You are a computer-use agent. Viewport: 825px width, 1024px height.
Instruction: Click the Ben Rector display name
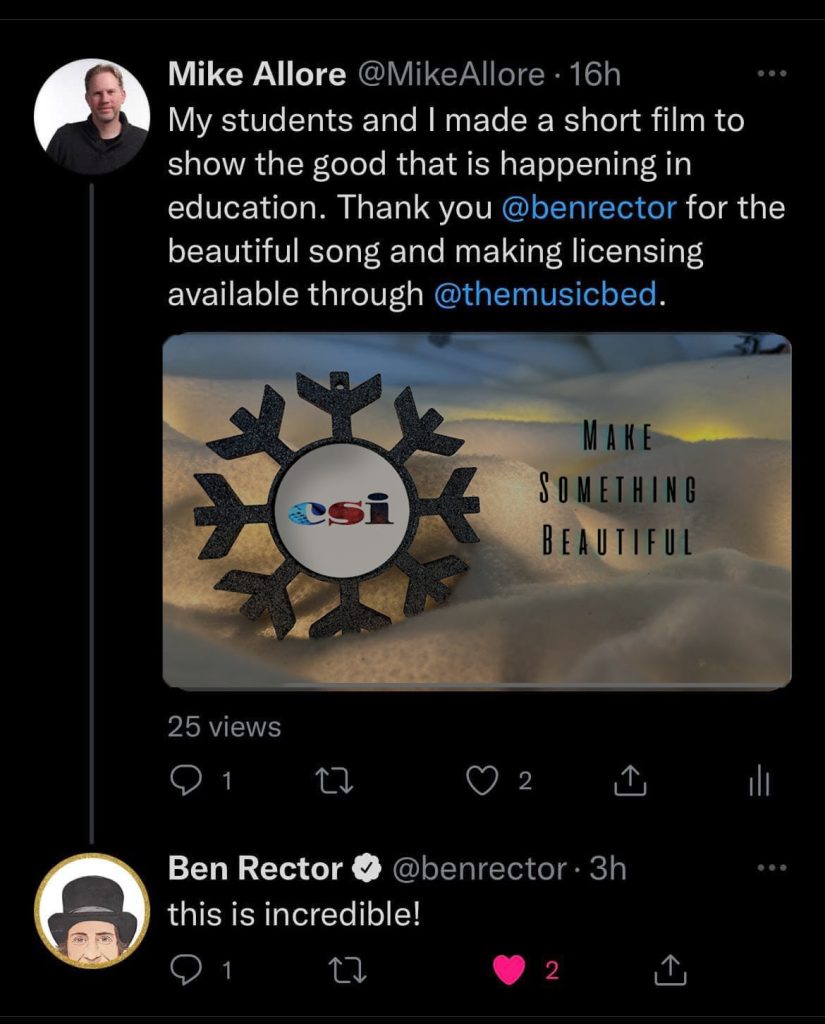pos(255,868)
